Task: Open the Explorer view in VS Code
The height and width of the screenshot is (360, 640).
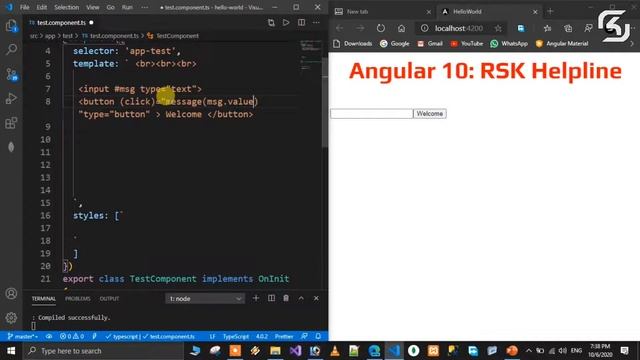Action: [11, 26]
